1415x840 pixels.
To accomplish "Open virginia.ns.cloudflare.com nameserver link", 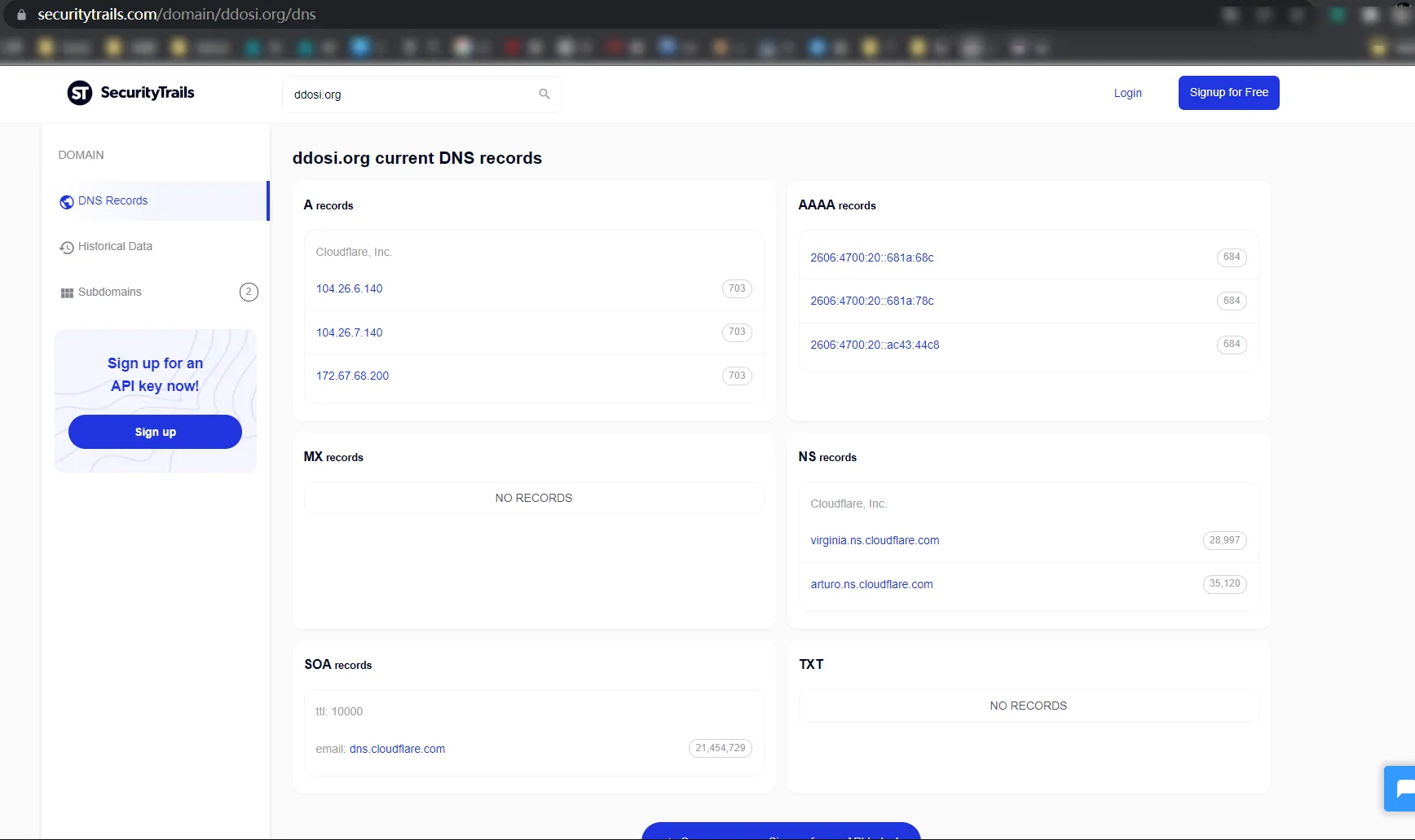I will (x=875, y=540).
